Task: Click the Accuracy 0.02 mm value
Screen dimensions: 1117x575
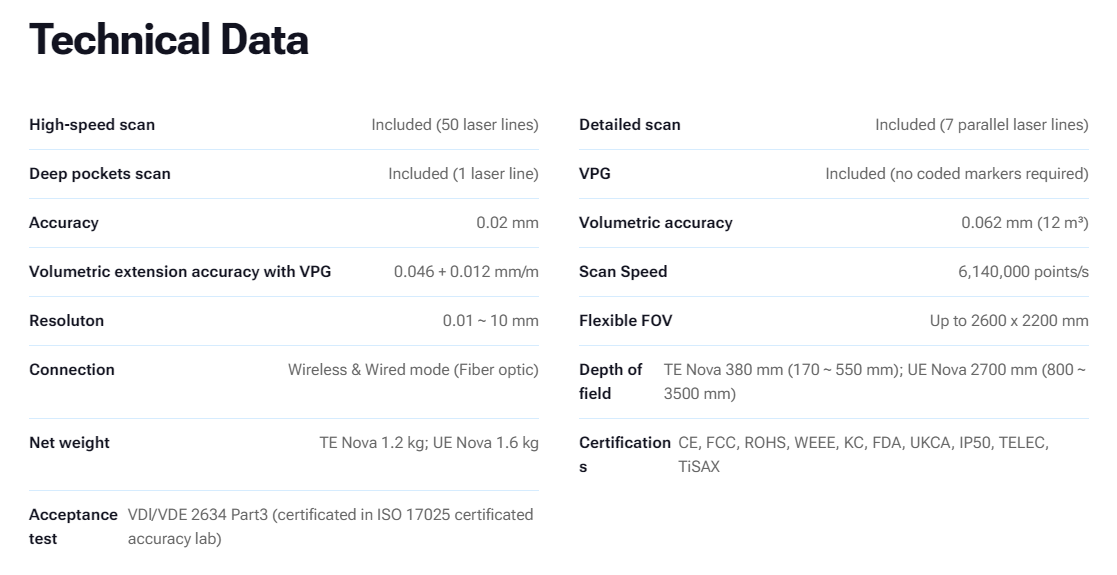Action: click(507, 223)
